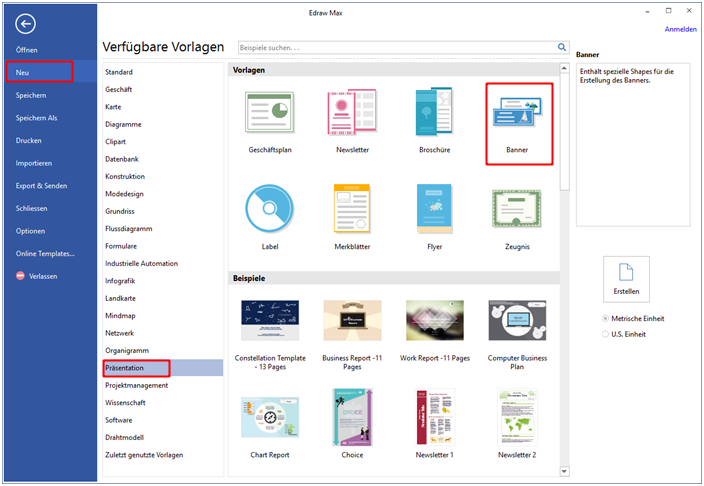Image resolution: width=704 pixels, height=486 pixels.
Task: Select the Geschäft category
Action: [119, 89]
